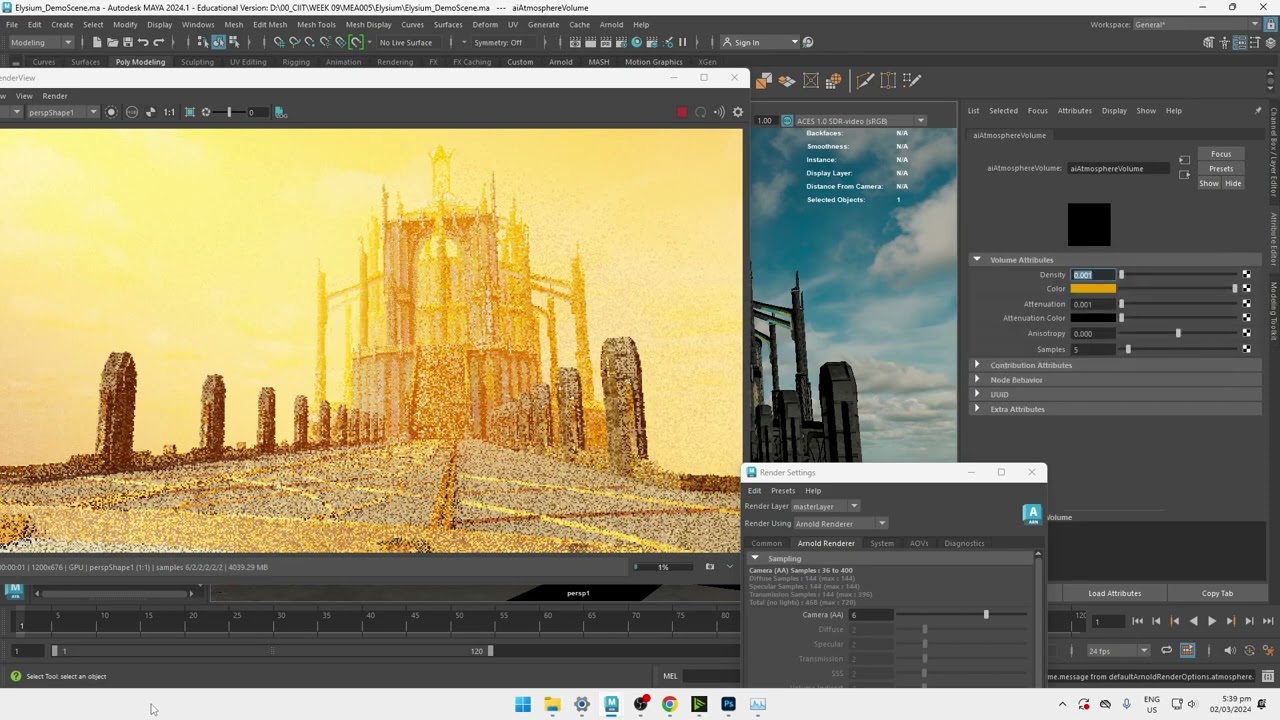This screenshot has width=1280, height=720.
Task: Open the 24 fps frame rate dropdown
Action: [x=1116, y=650]
